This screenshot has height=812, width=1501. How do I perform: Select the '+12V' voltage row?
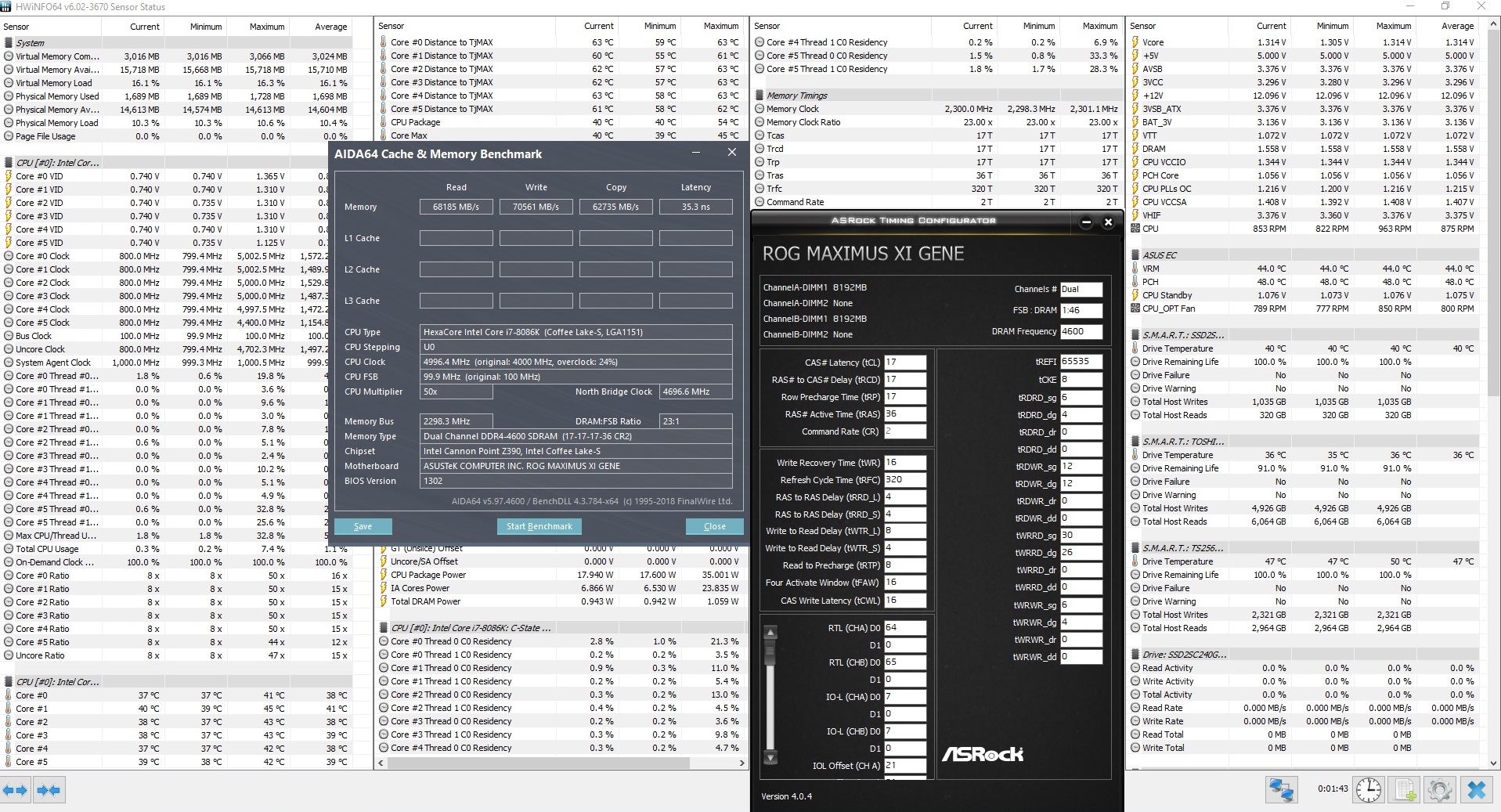pyautogui.click(x=1303, y=96)
